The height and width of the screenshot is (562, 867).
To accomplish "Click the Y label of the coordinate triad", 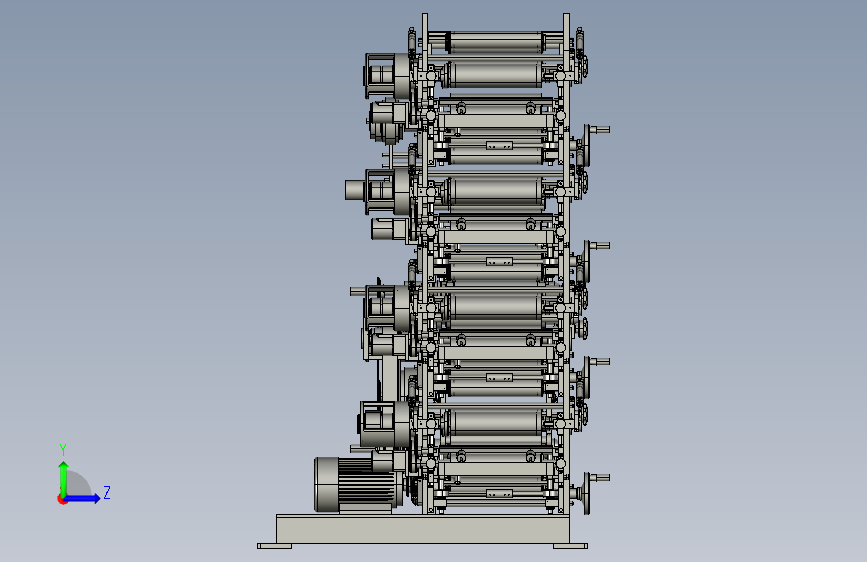I will tap(63, 449).
